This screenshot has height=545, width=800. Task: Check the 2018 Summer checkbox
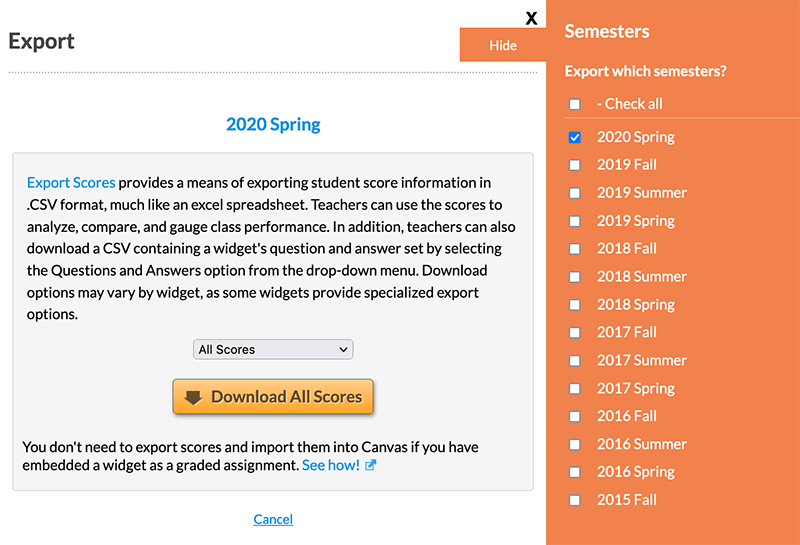(574, 277)
